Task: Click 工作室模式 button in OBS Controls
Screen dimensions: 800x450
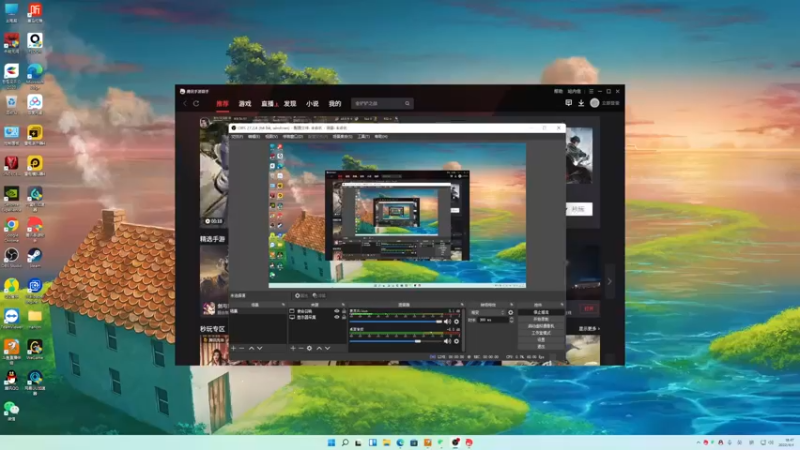Action: coord(541,333)
